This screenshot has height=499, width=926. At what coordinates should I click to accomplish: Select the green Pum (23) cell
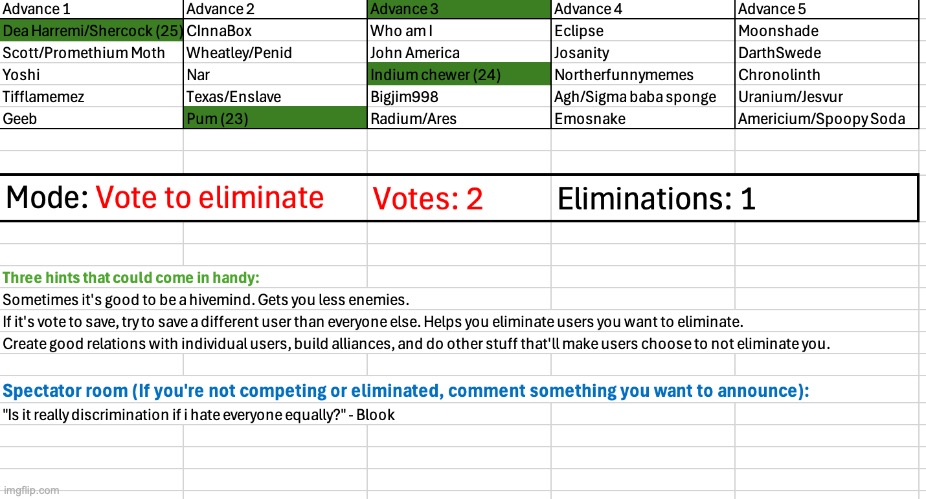tap(275, 119)
